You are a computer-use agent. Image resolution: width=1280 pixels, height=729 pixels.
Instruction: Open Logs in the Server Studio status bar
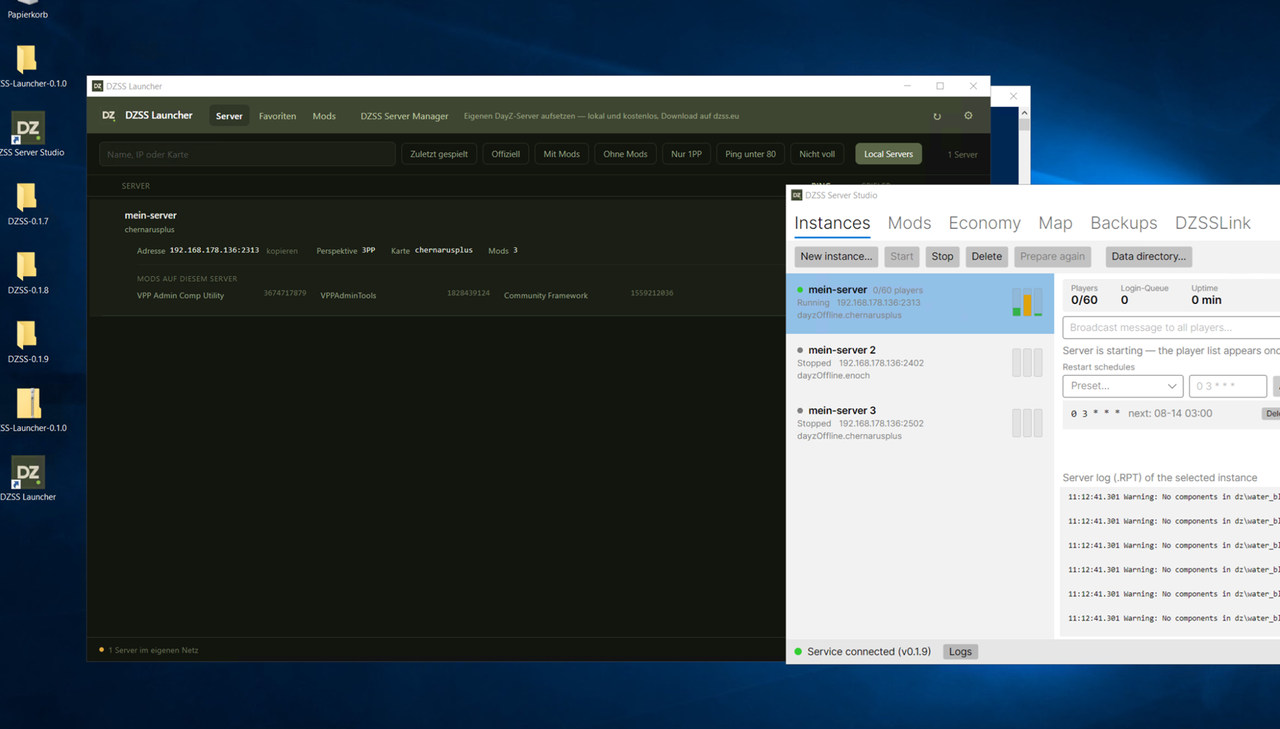(960, 652)
